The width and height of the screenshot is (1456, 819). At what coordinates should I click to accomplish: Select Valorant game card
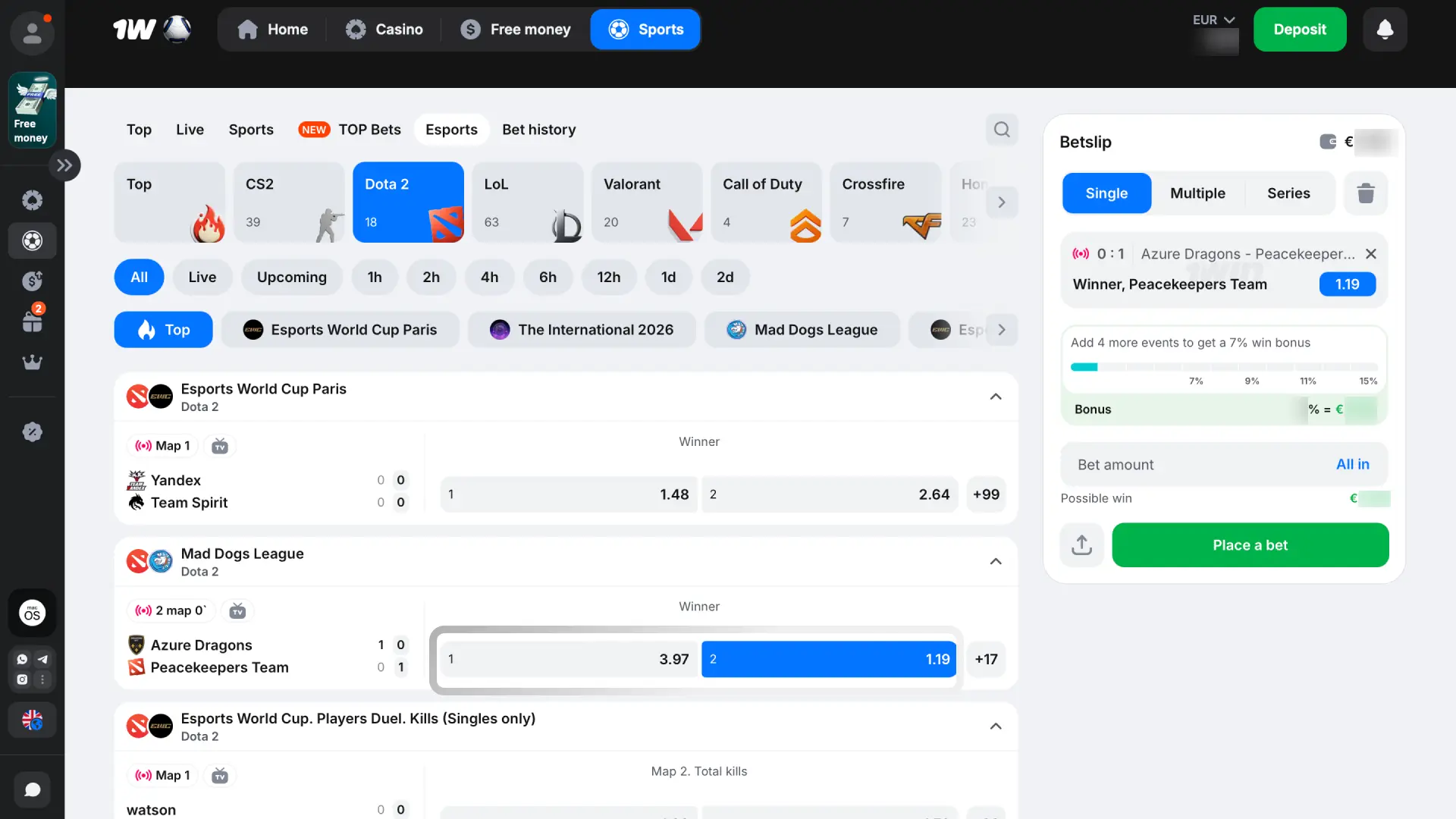pos(648,202)
